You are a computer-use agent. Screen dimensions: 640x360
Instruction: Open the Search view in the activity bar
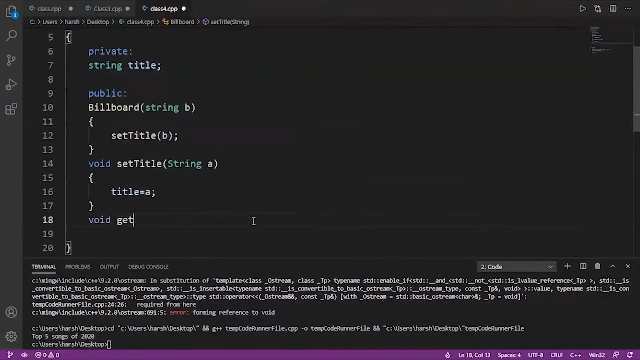[x=11, y=36]
